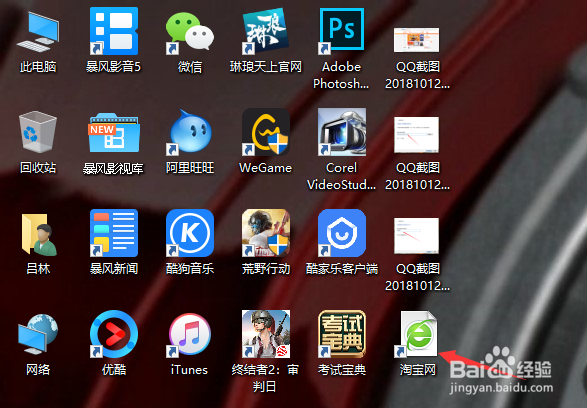587x408 pixels.
Task: Click the 淘宝网 text label
Action: tap(417, 370)
